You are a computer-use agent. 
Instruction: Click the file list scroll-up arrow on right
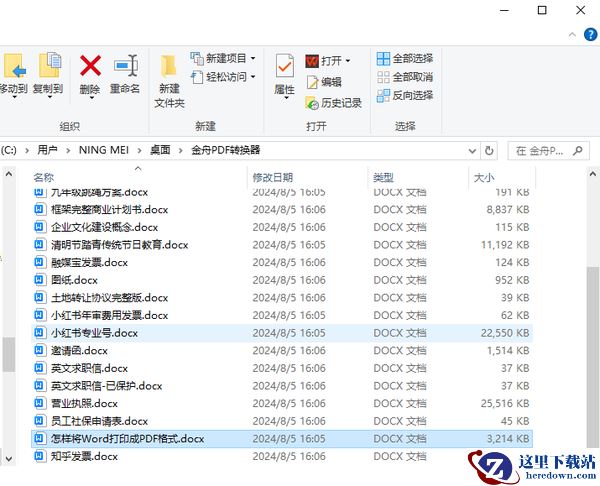click(x=592, y=174)
